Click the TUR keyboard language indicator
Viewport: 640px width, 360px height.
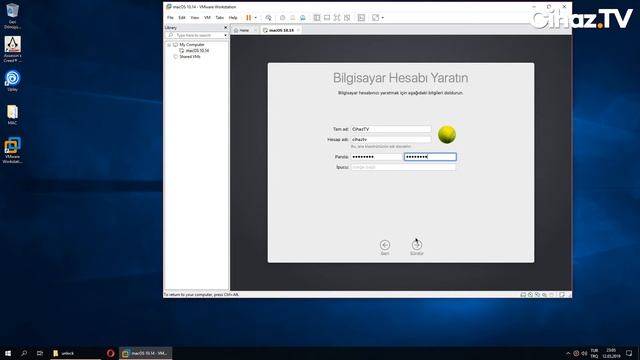594,353
